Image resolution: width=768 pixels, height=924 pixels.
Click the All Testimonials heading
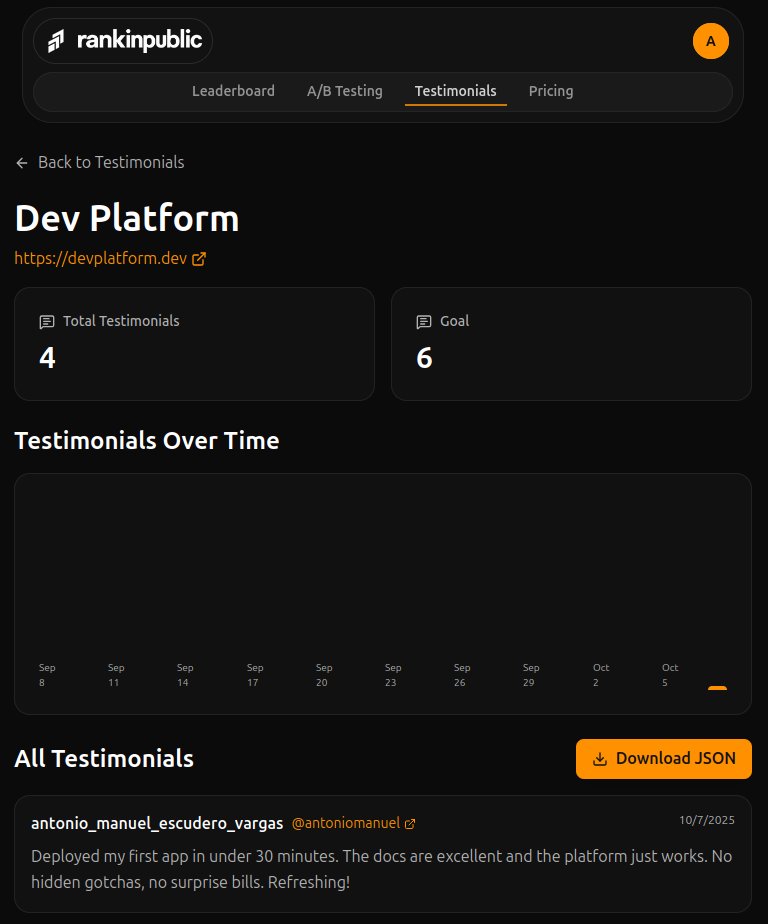coord(104,759)
